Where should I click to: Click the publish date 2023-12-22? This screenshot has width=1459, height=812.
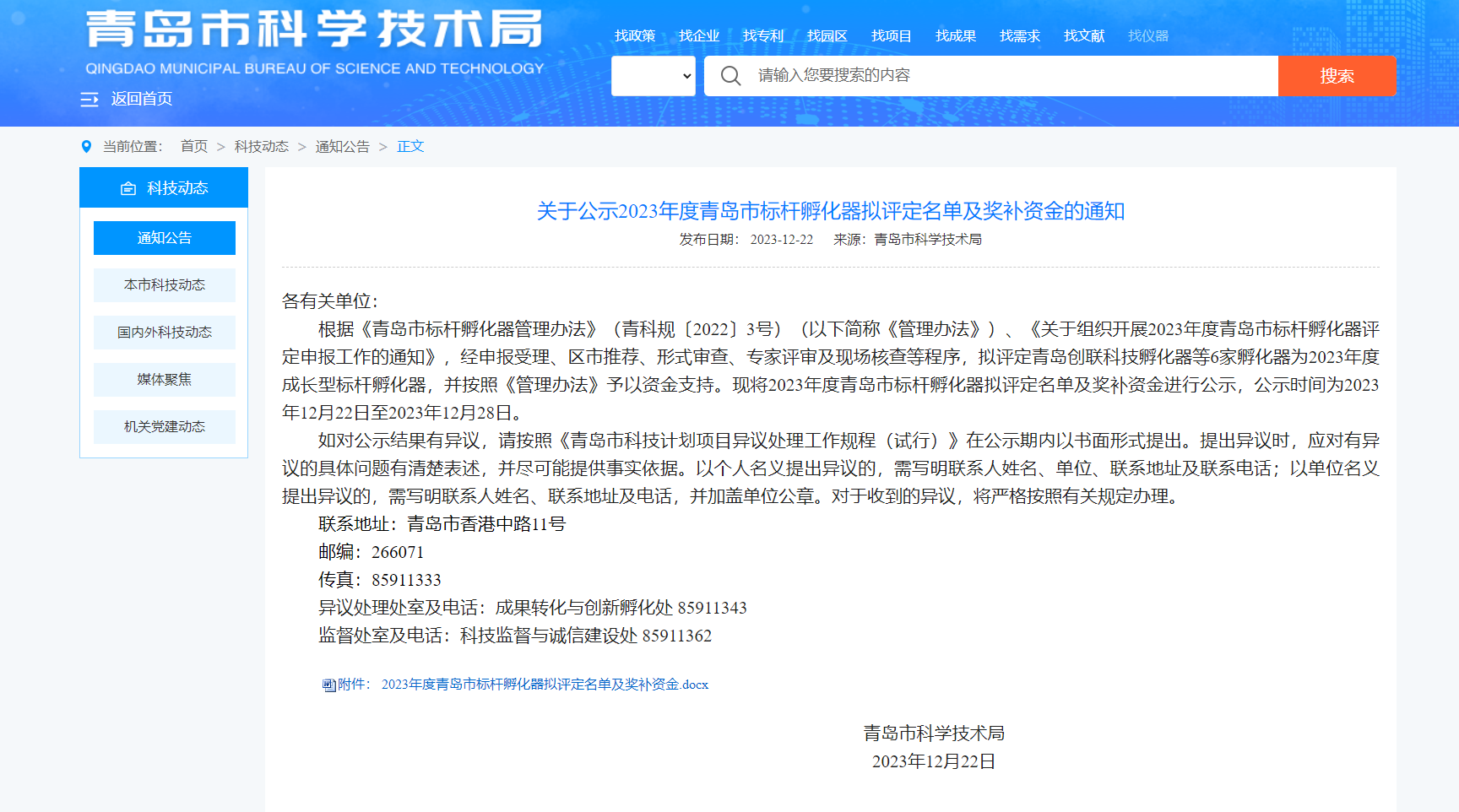[782, 240]
